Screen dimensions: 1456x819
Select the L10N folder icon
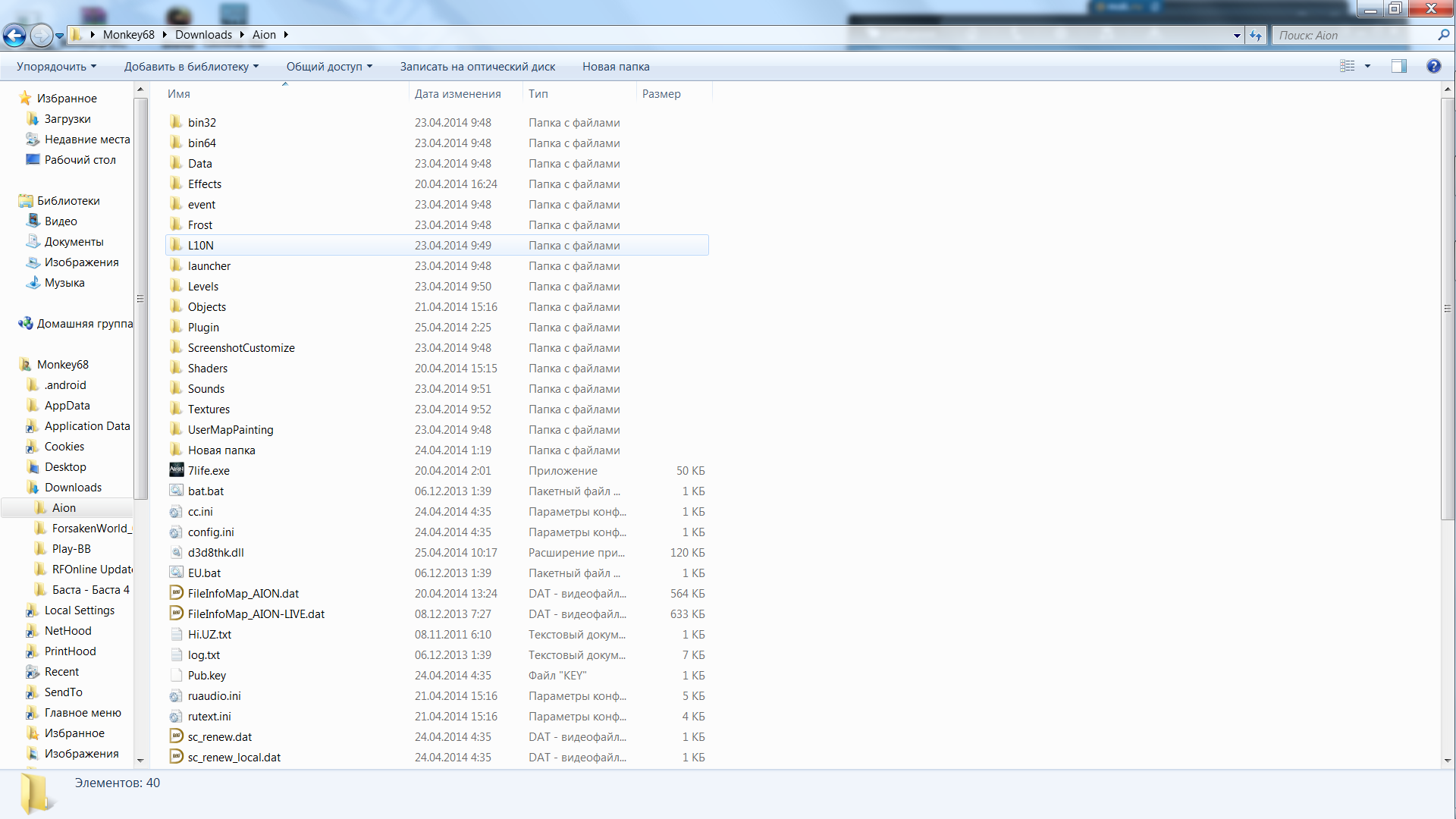point(176,245)
